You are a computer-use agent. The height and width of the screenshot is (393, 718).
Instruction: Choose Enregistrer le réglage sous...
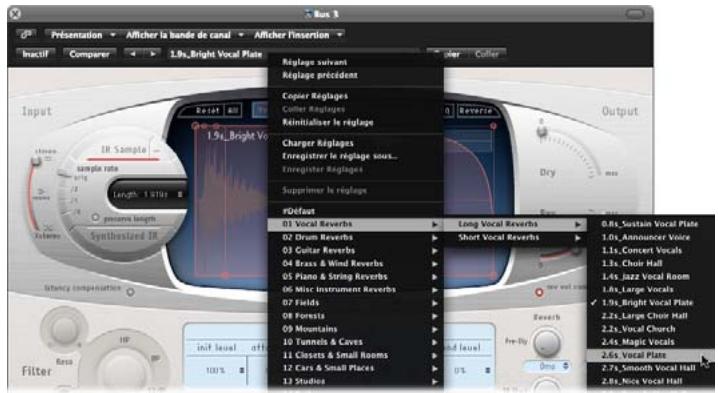[x=355, y=156]
